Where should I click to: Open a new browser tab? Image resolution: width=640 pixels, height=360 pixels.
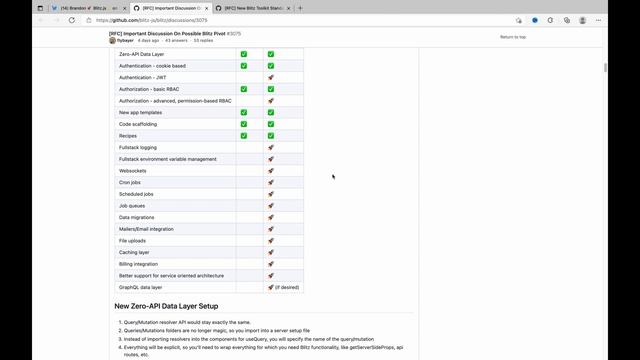click(x=300, y=8)
